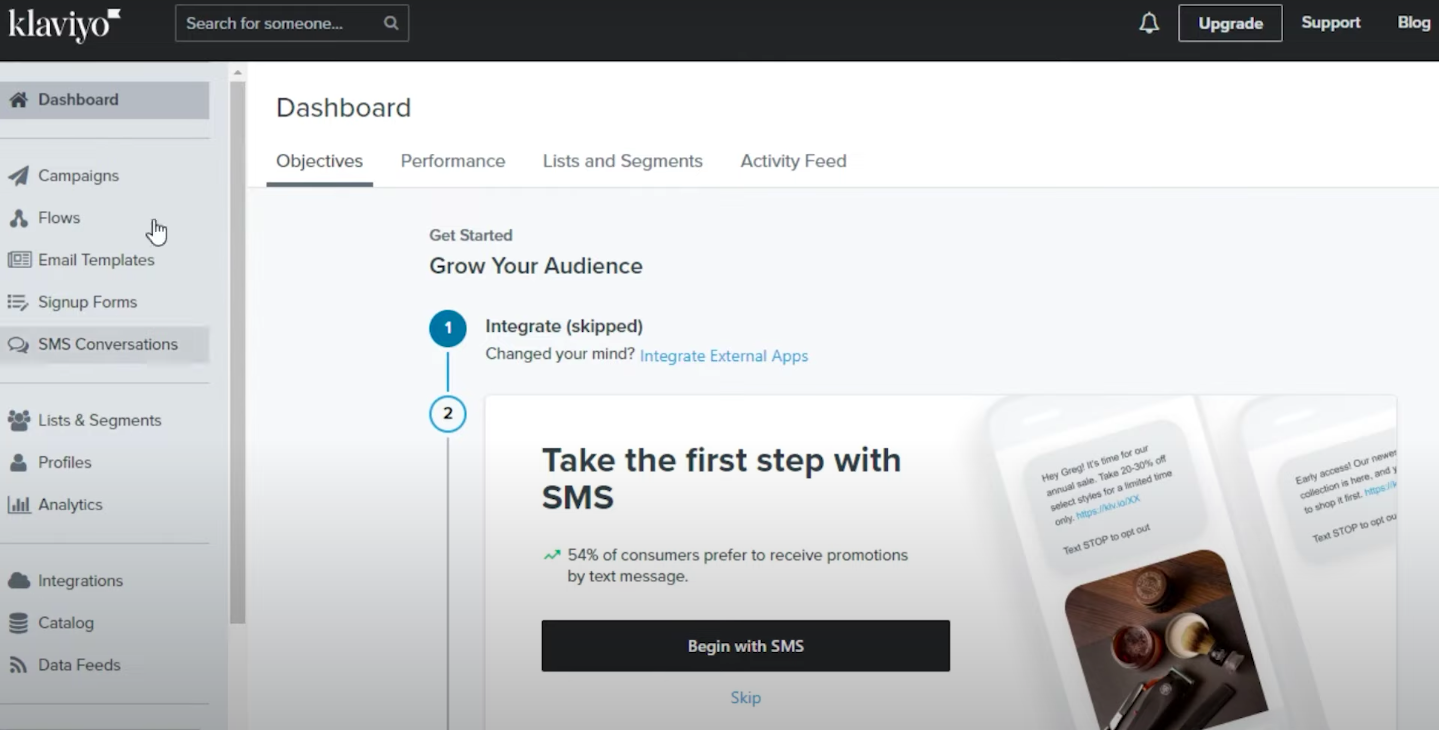1439x730 pixels.
Task: Click the sidebar vertical scrollbar
Action: pyautogui.click(x=237, y=350)
